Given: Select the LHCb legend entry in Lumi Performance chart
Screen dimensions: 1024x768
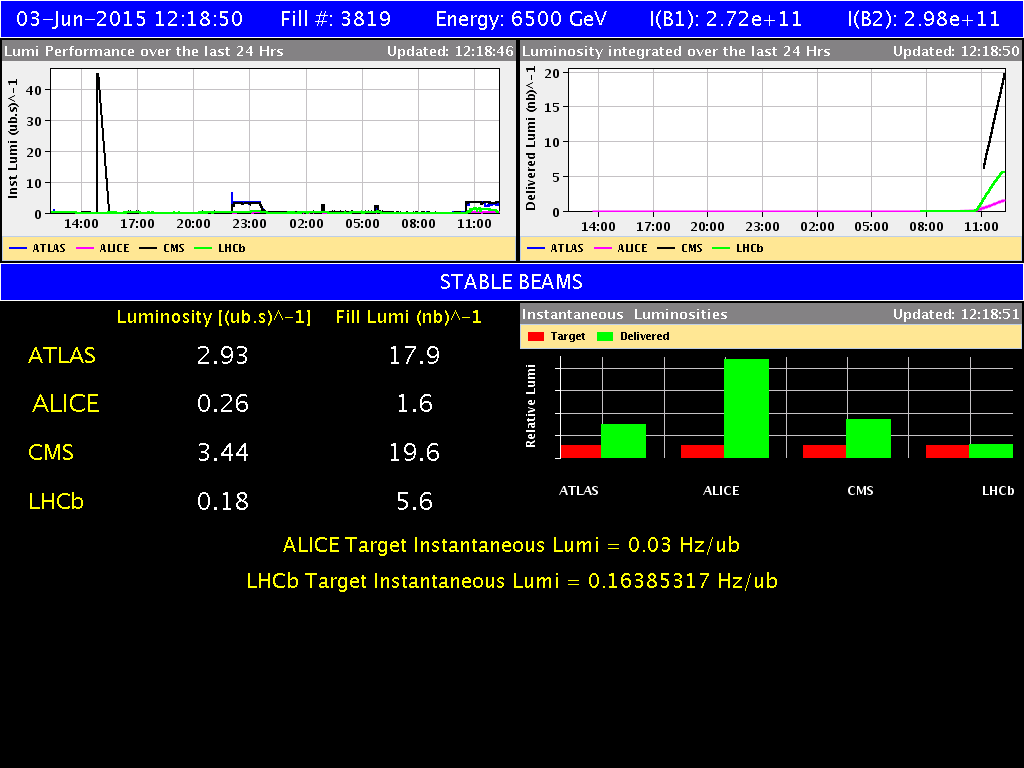Looking at the screenshot, I should 220,248.
